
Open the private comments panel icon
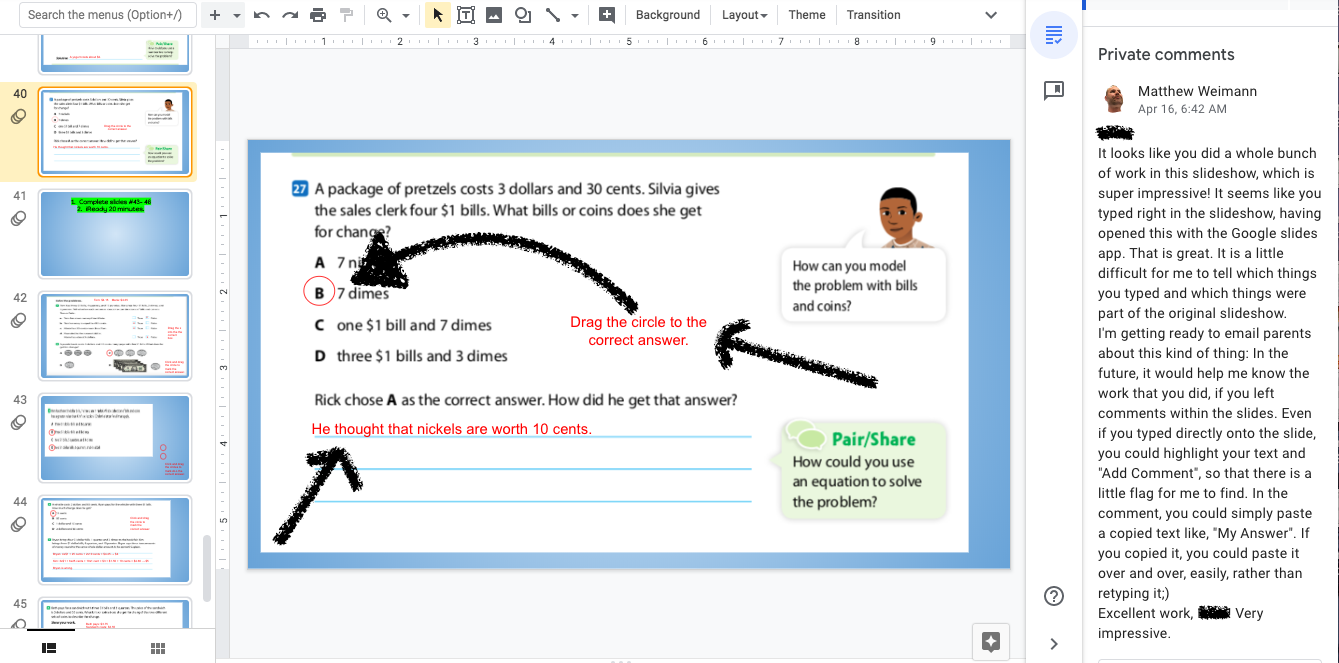[1053, 36]
